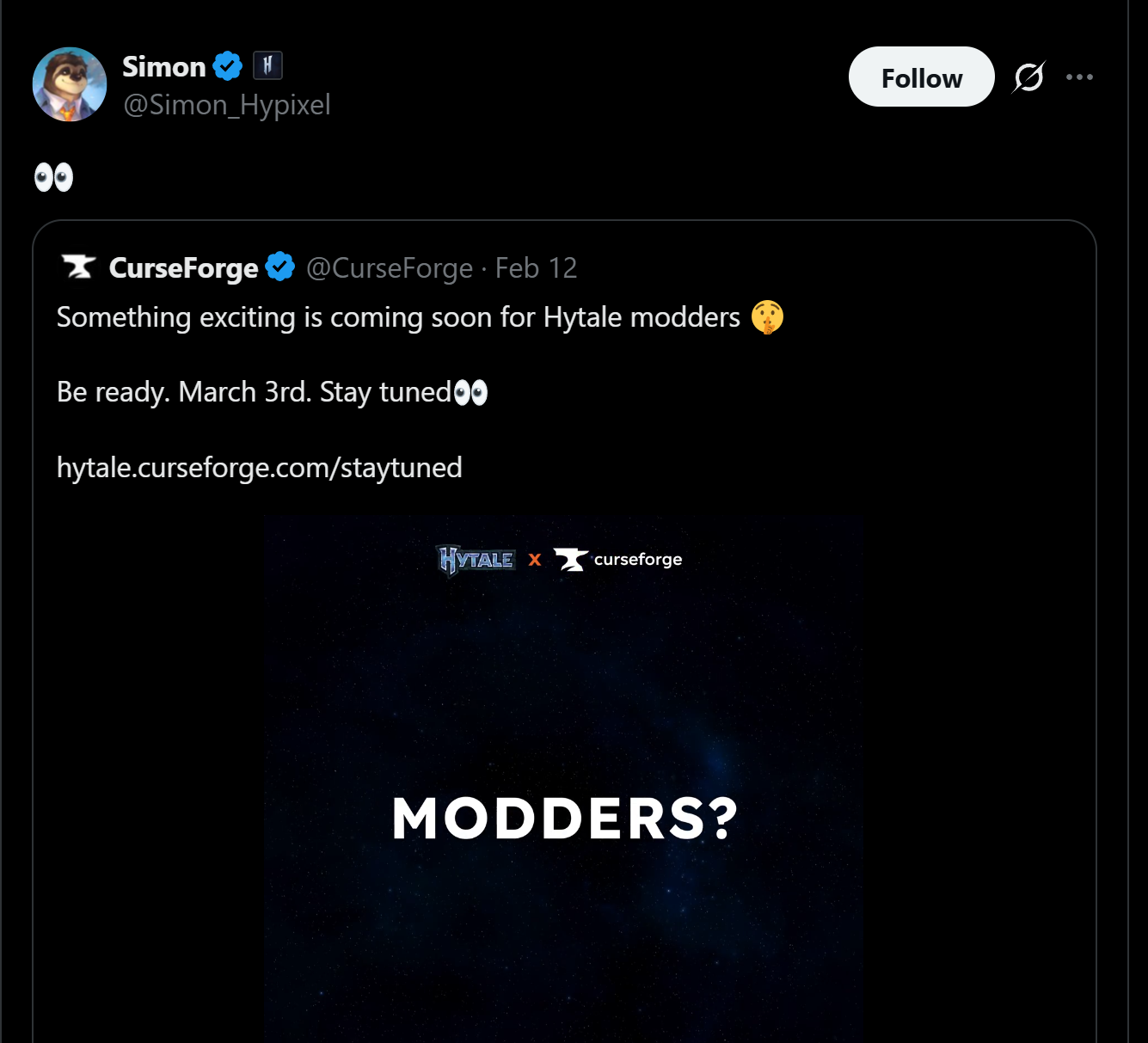Click the CurseForge anvil avatar in the quoted post
Viewport: 1148px width, 1043px height.
[79, 267]
